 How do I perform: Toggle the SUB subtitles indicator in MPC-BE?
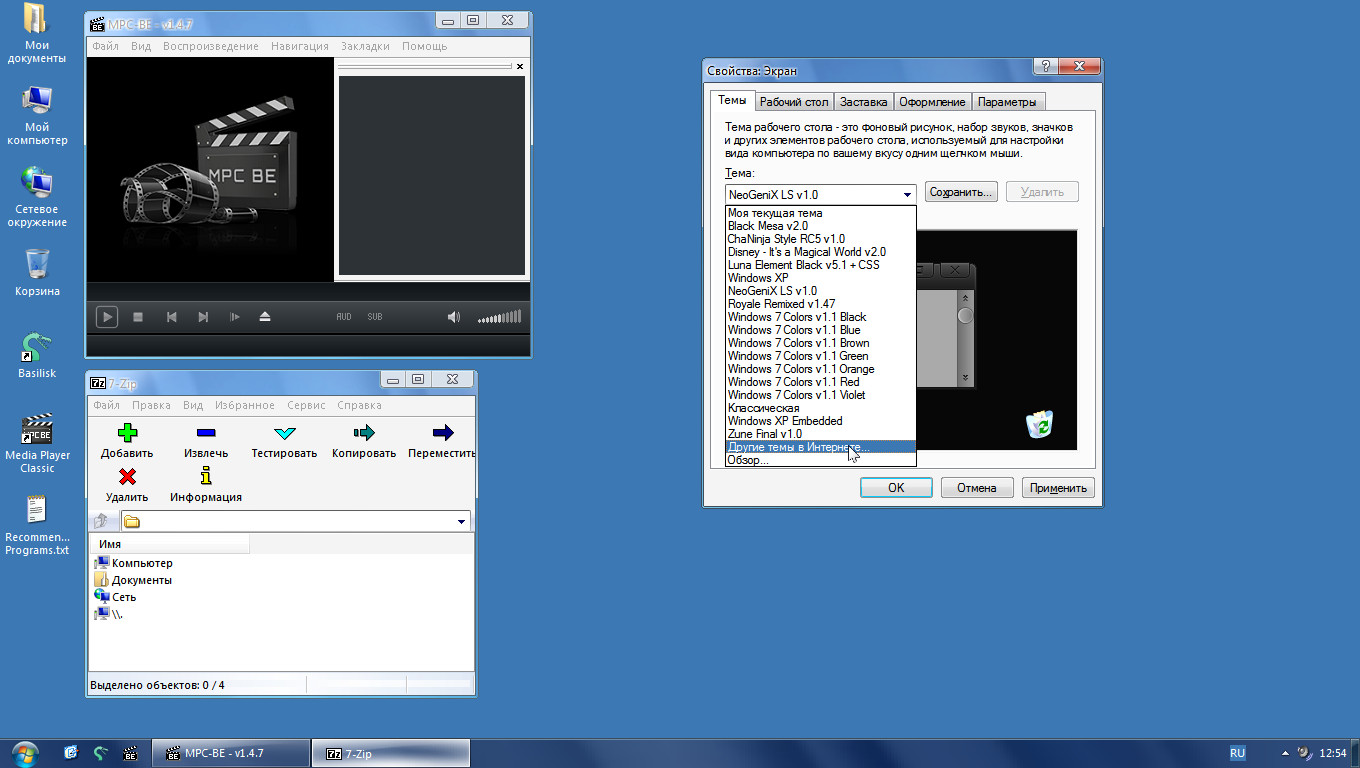[x=374, y=317]
